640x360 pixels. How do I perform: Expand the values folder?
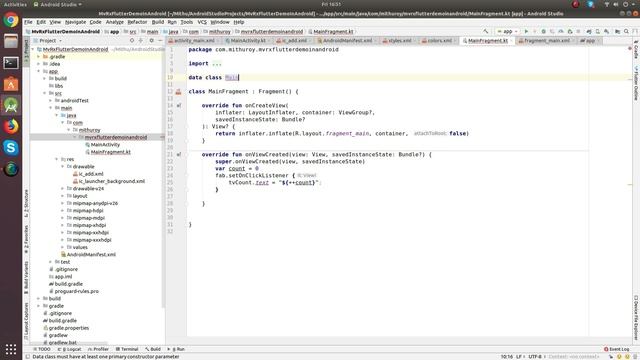coord(62,247)
